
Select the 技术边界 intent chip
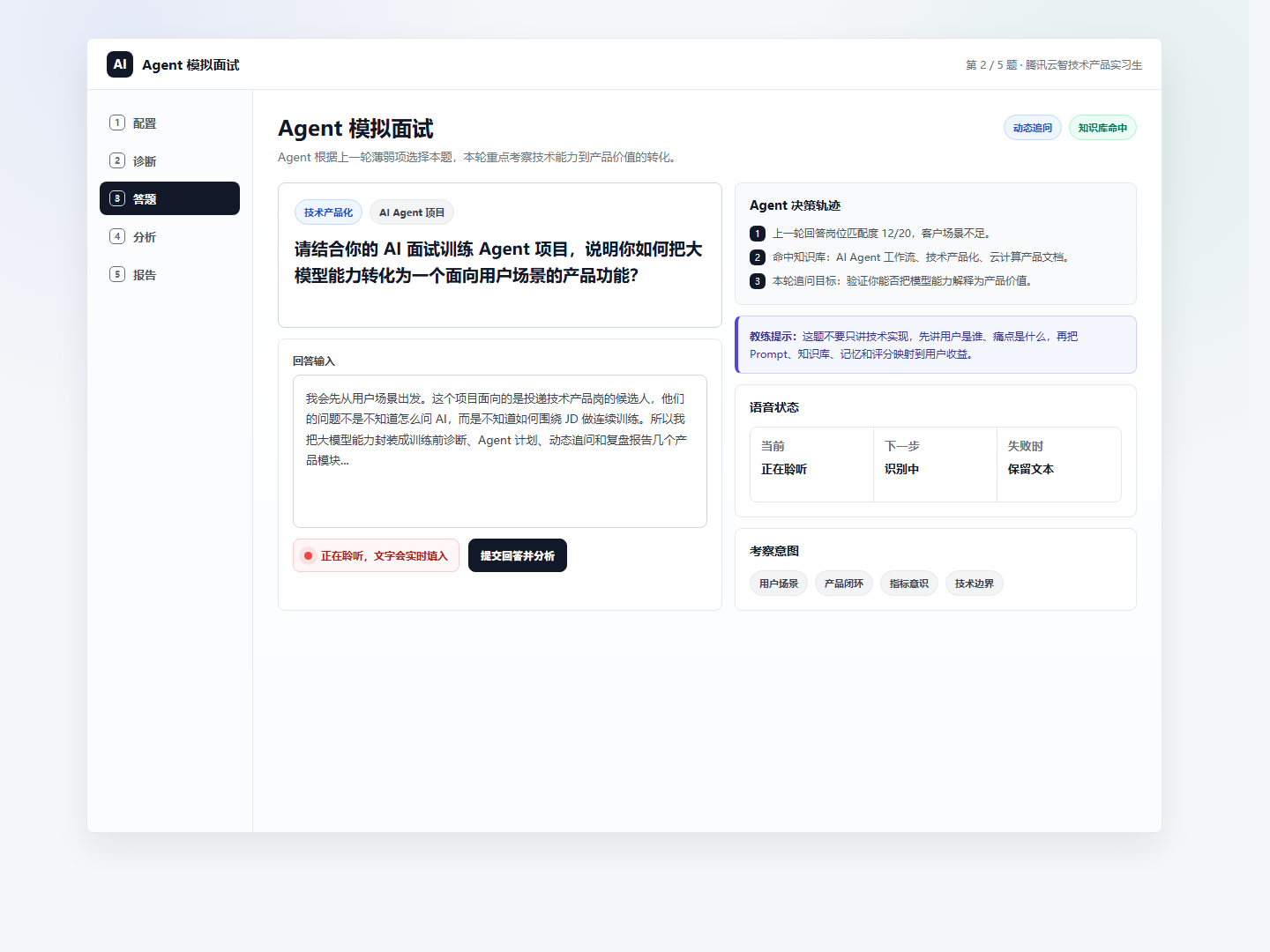975,584
